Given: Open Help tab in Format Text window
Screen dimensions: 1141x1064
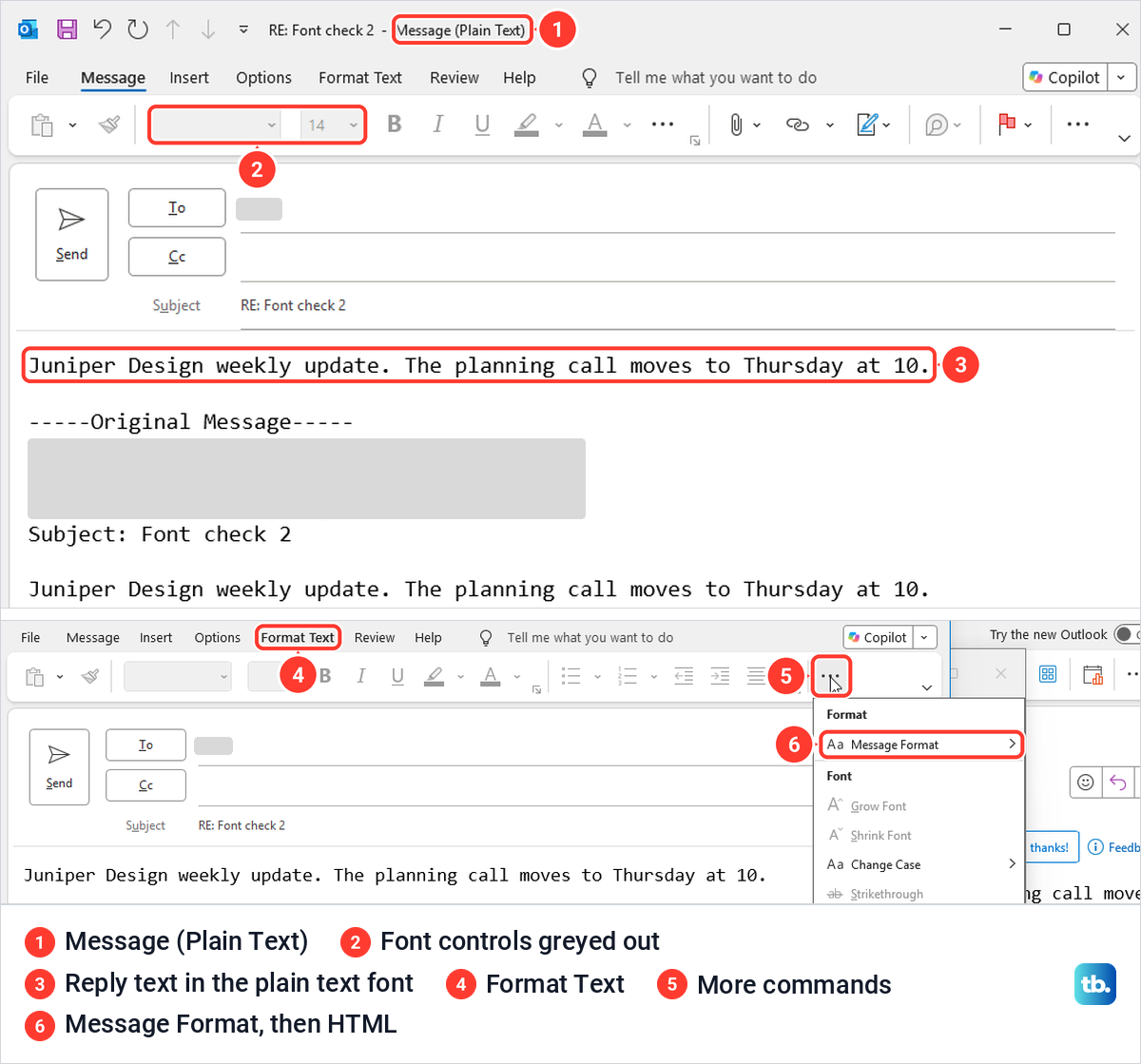Looking at the screenshot, I should [428, 637].
